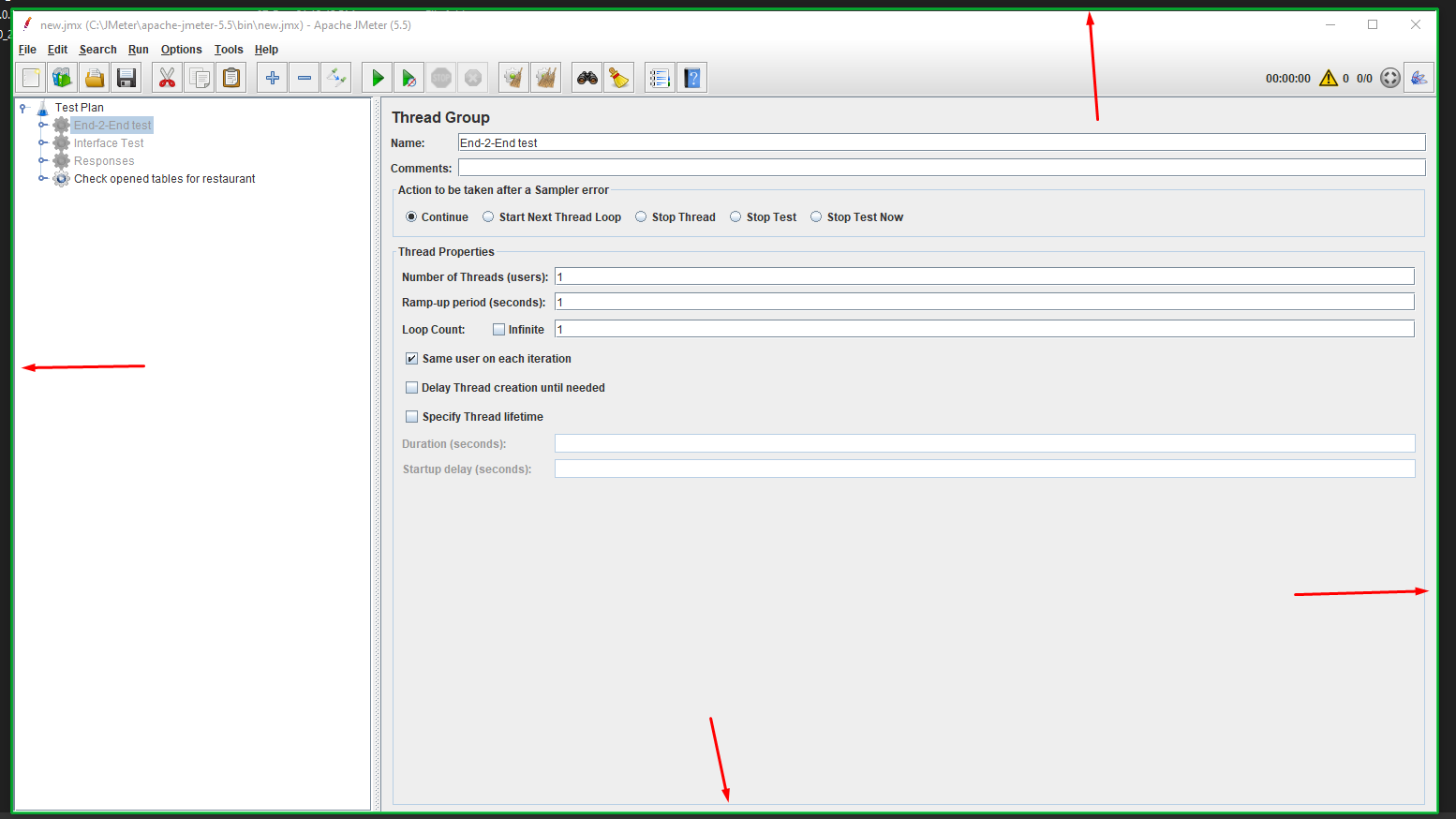The image size is (1456, 819).
Task: Click gear icon beside Check opened tables
Action: 61,179
